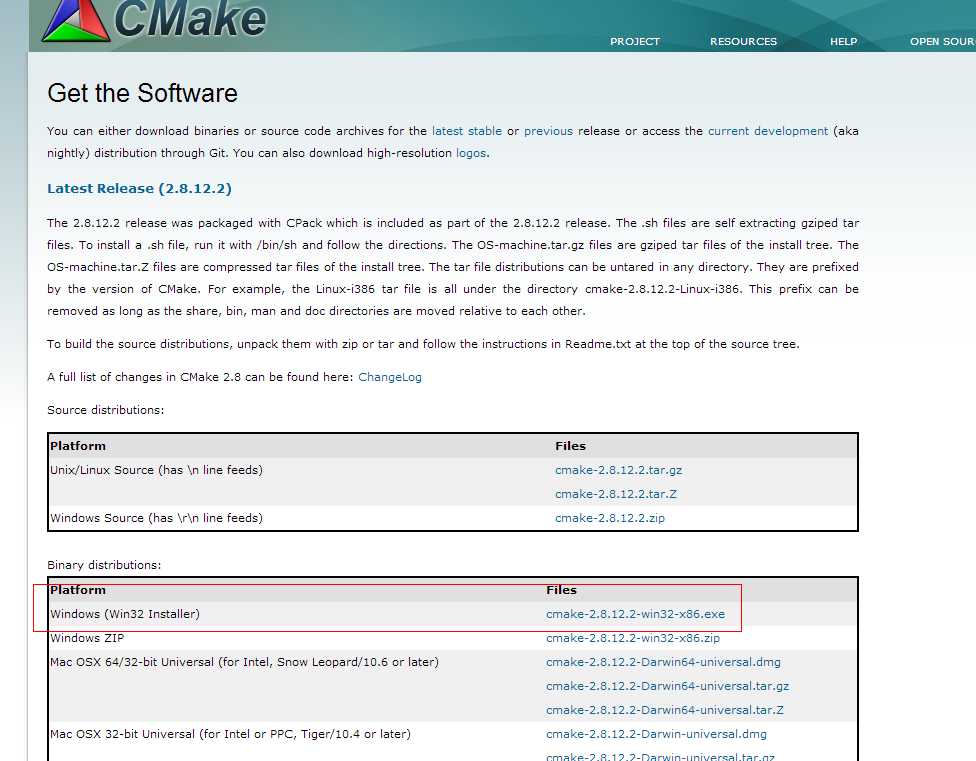Select the Unix/Linux Source platform cell
This screenshot has height=761, width=976.
coord(156,470)
